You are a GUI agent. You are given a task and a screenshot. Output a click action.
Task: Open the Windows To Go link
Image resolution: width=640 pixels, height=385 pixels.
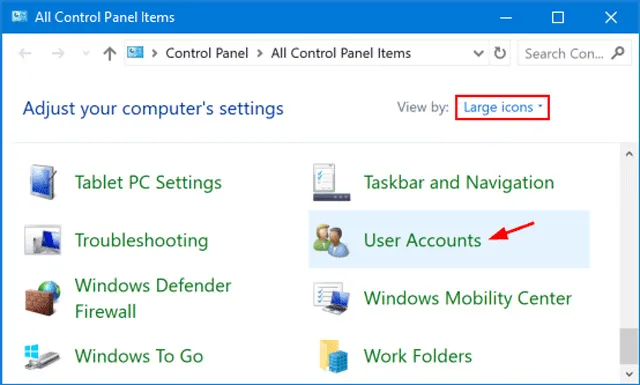(x=139, y=356)
